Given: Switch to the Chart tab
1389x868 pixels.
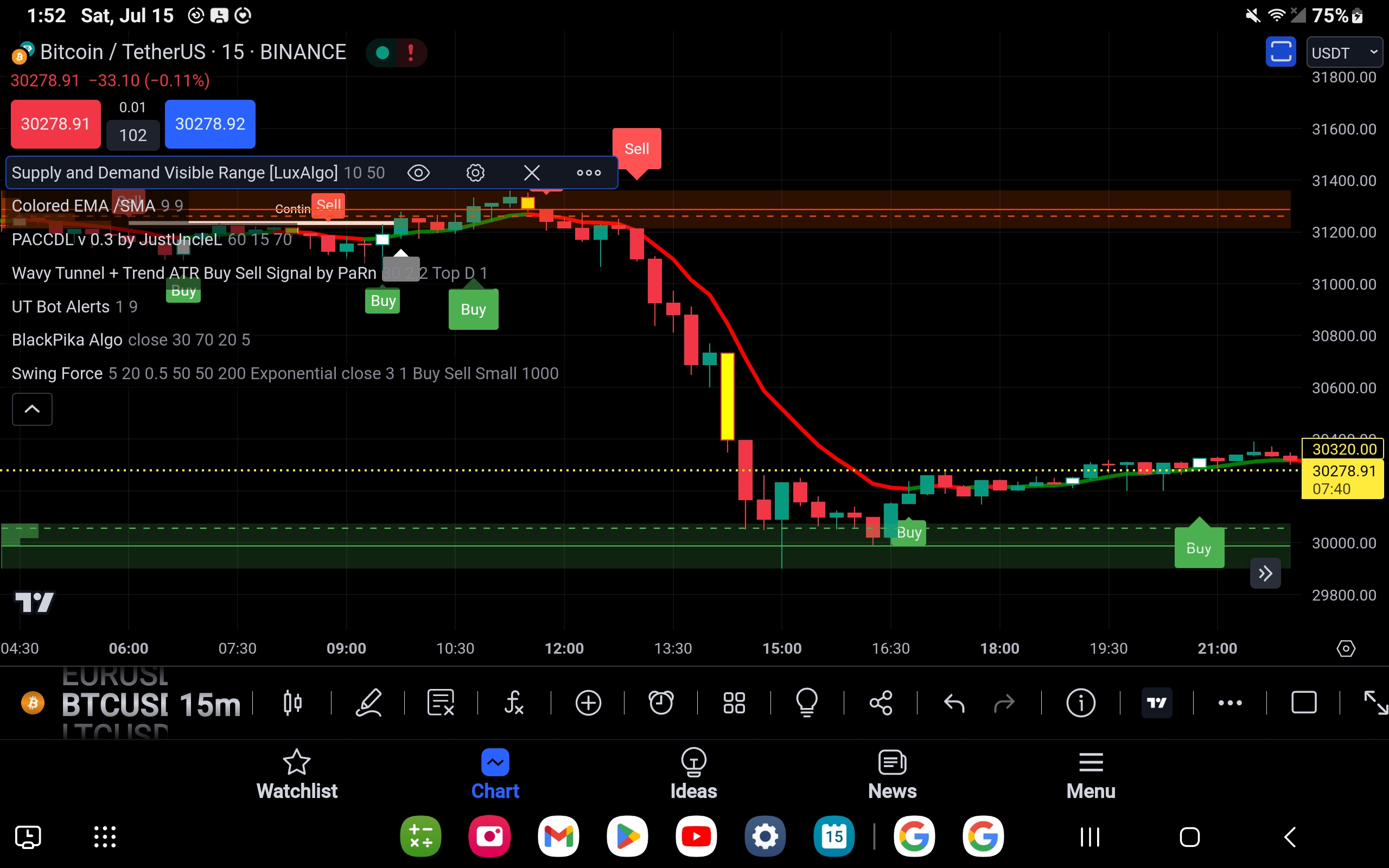Looking at the screenshot, I should click(x=495, y=775).
